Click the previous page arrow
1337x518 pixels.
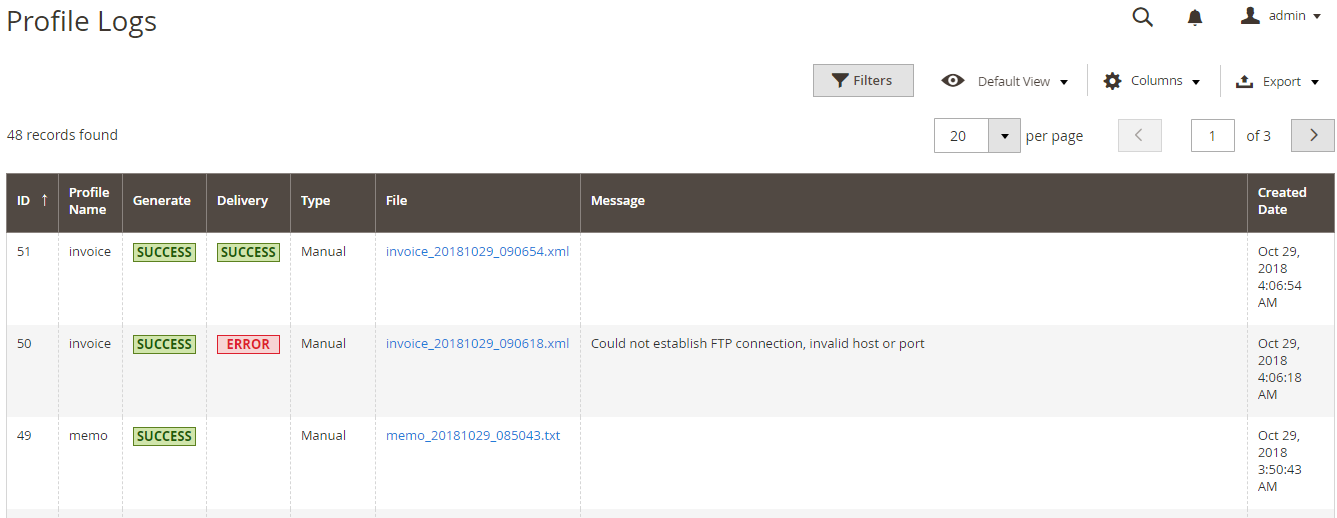1139,135
